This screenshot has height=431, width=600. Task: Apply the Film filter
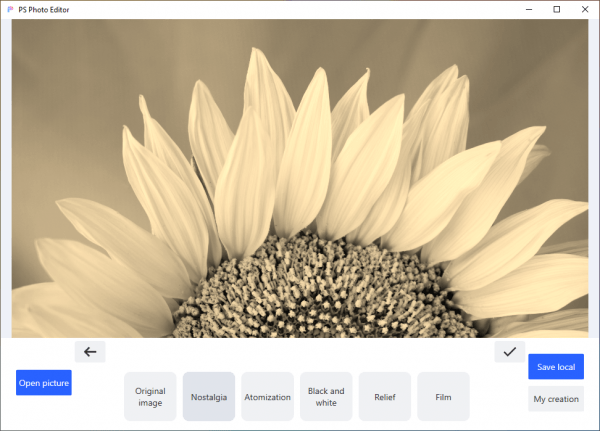point(443,397)
